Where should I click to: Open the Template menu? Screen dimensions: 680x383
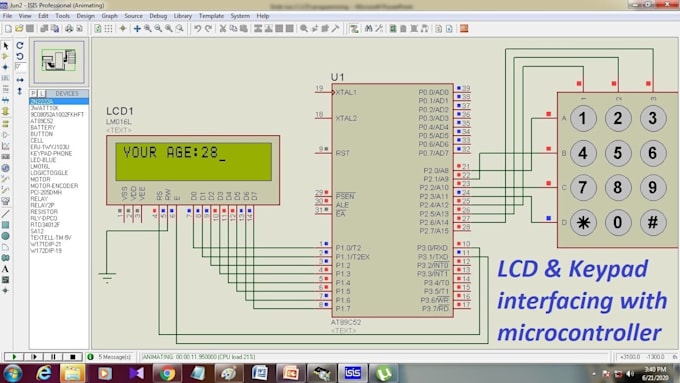(x=211, y=16)
